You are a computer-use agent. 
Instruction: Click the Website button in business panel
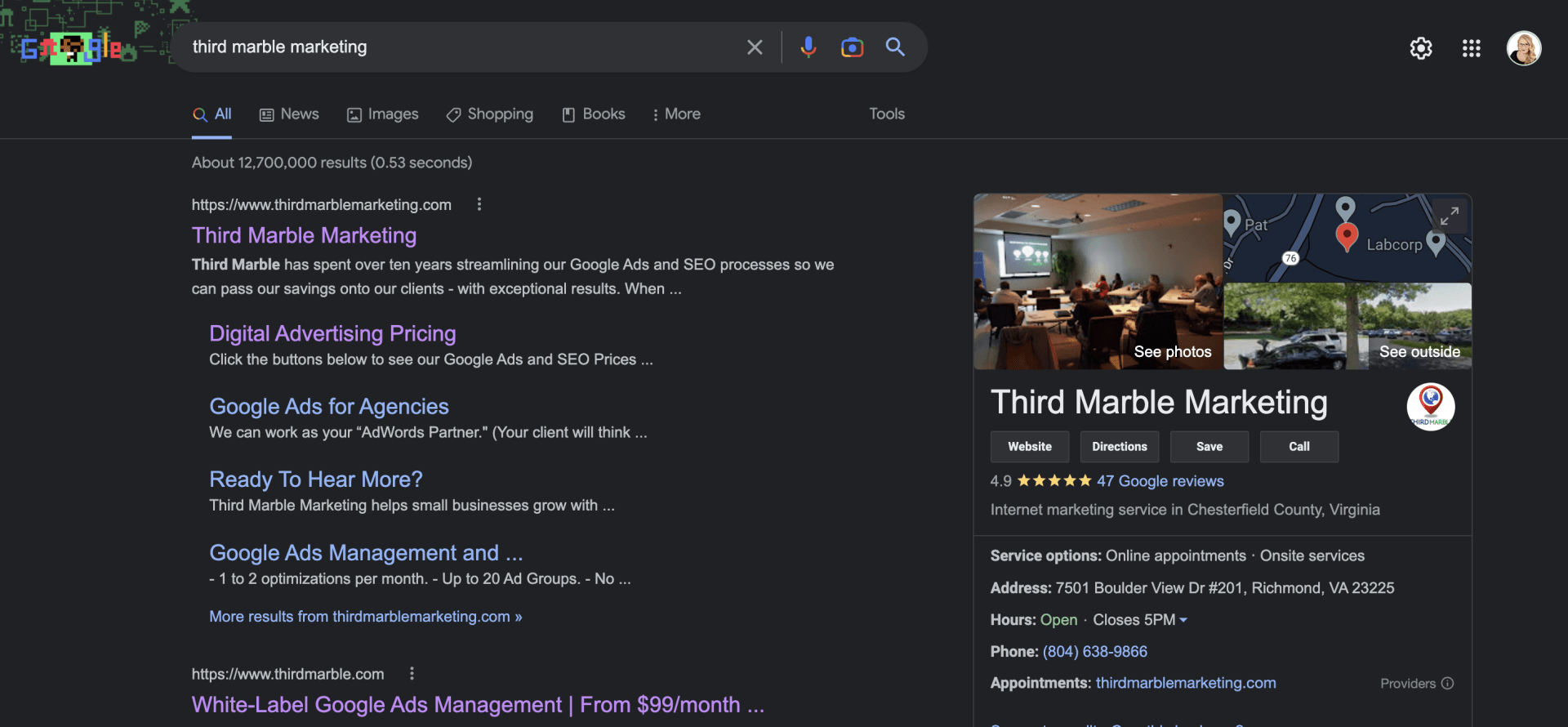pos(1029,447)
